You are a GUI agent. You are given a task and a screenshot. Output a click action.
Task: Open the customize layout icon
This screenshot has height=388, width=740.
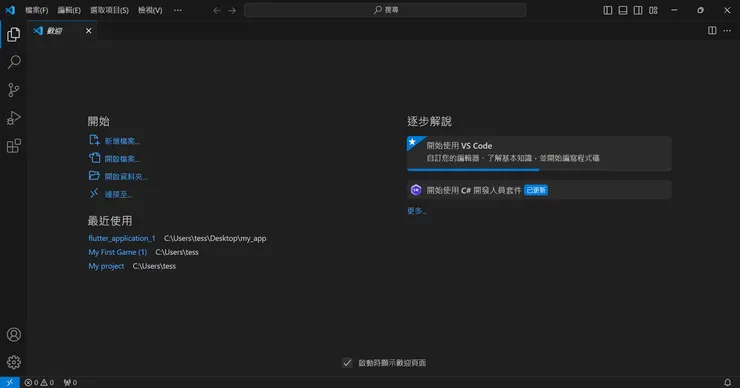coord(653,10)
